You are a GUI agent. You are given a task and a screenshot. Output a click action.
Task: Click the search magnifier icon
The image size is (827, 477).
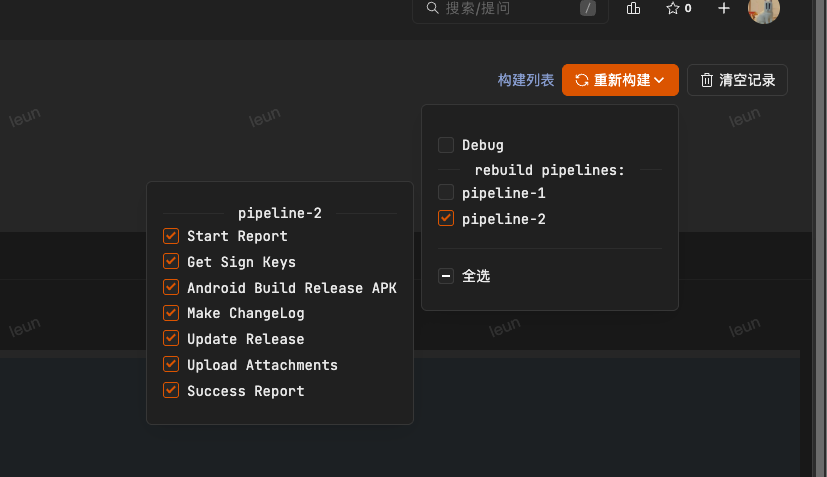[432, 8]
